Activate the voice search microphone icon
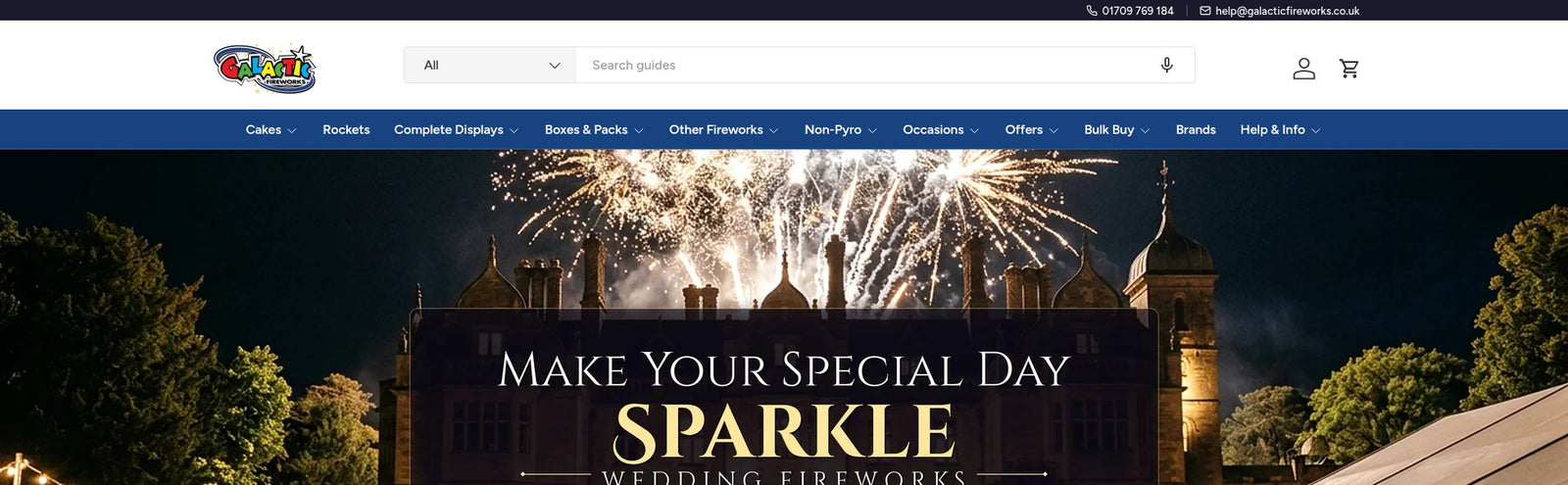This screenshot has width=1568, height=485. (1166, 65)
